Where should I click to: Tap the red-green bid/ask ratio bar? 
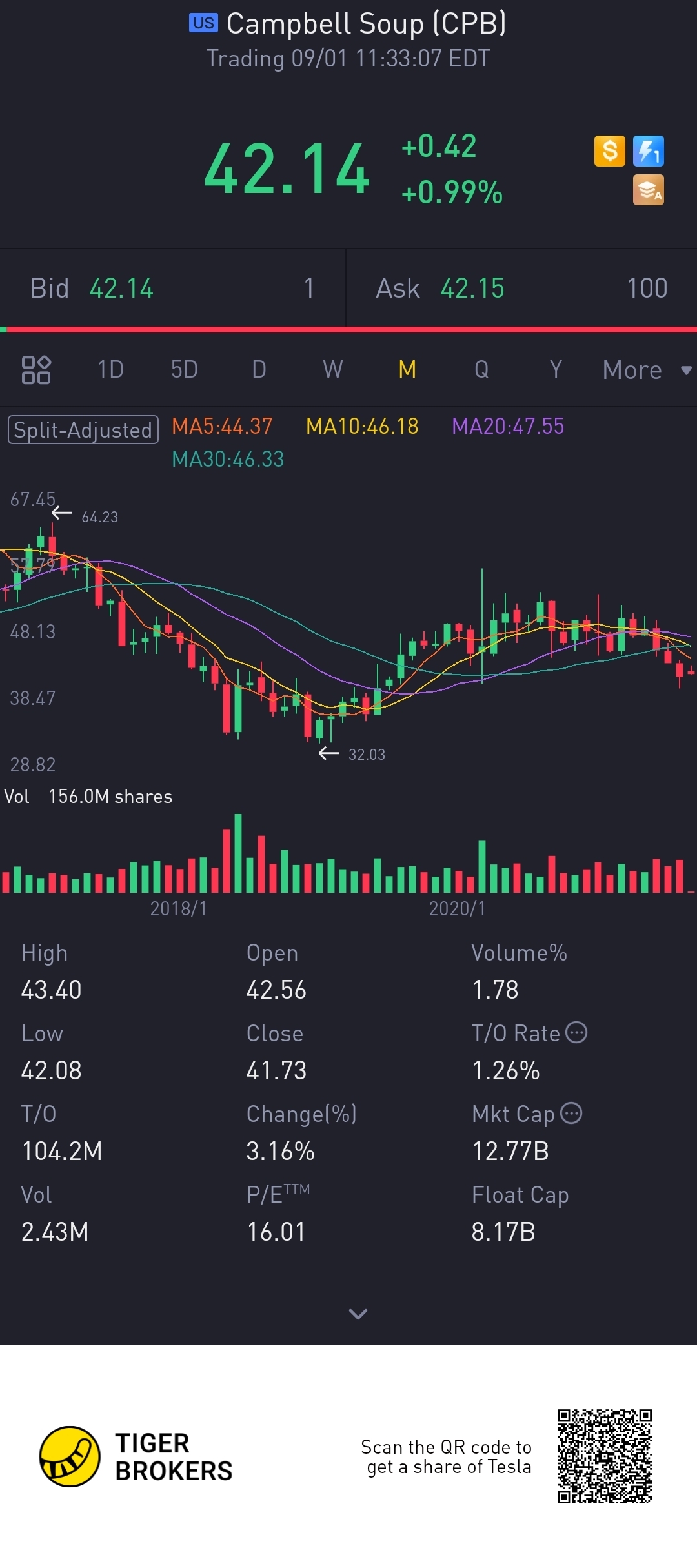tap(348, 329)
